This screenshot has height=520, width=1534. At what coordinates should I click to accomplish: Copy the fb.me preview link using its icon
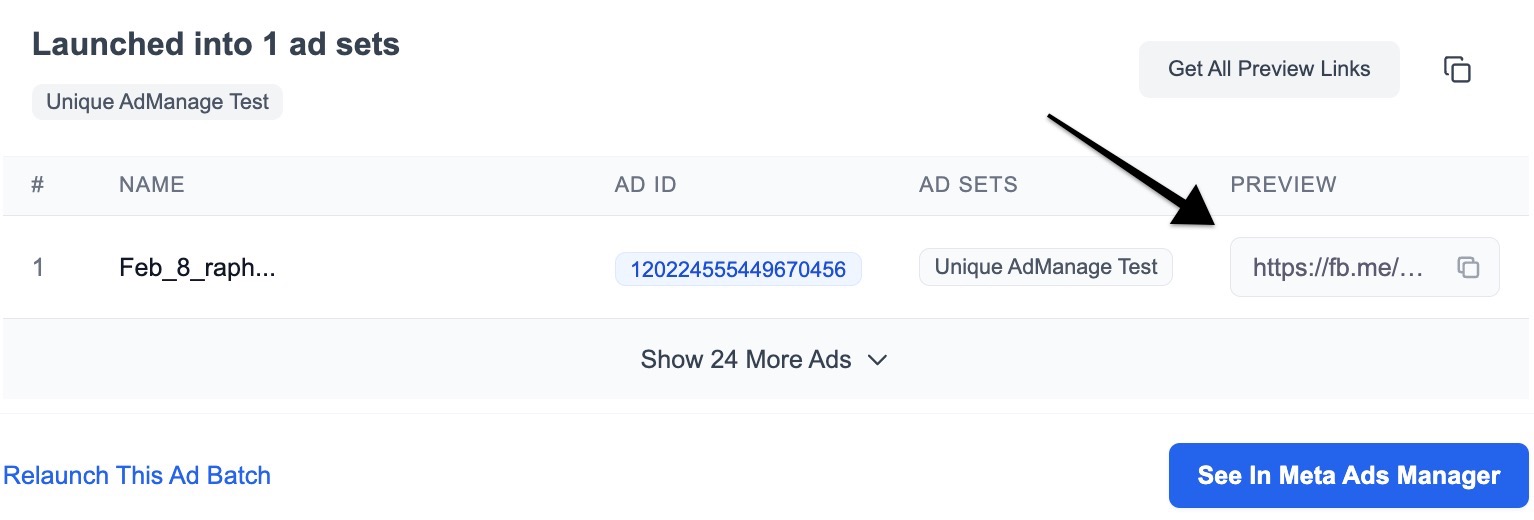pyautogui.click(x=1467, y=267)
